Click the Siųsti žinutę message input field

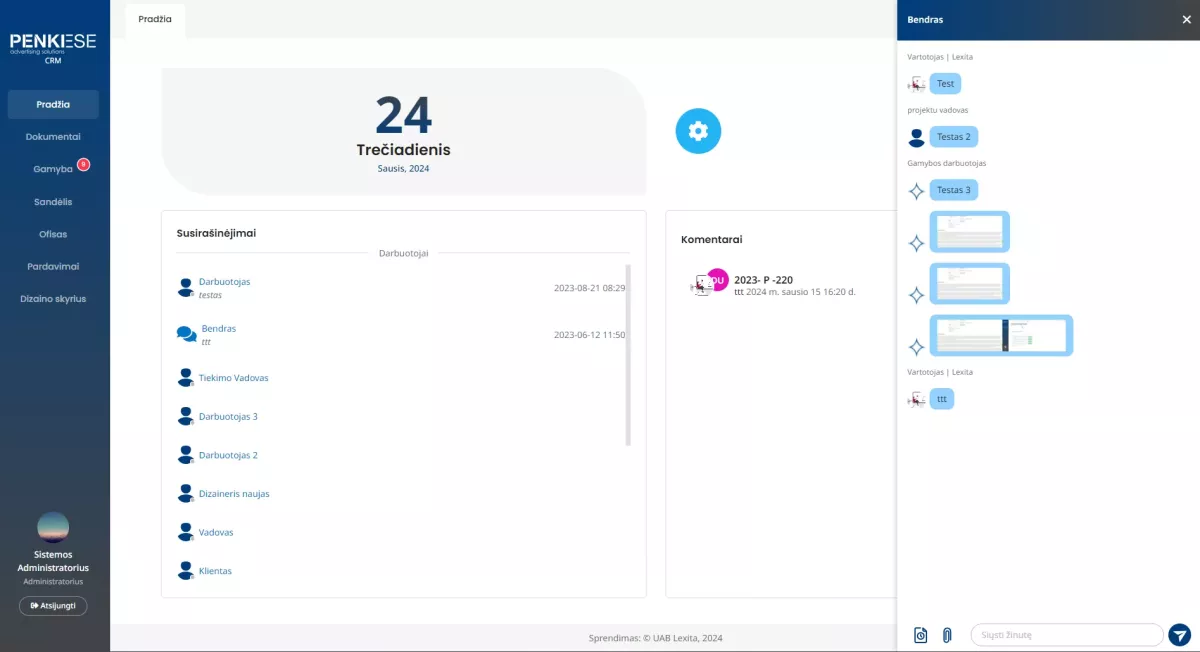tap(1066, 635)
